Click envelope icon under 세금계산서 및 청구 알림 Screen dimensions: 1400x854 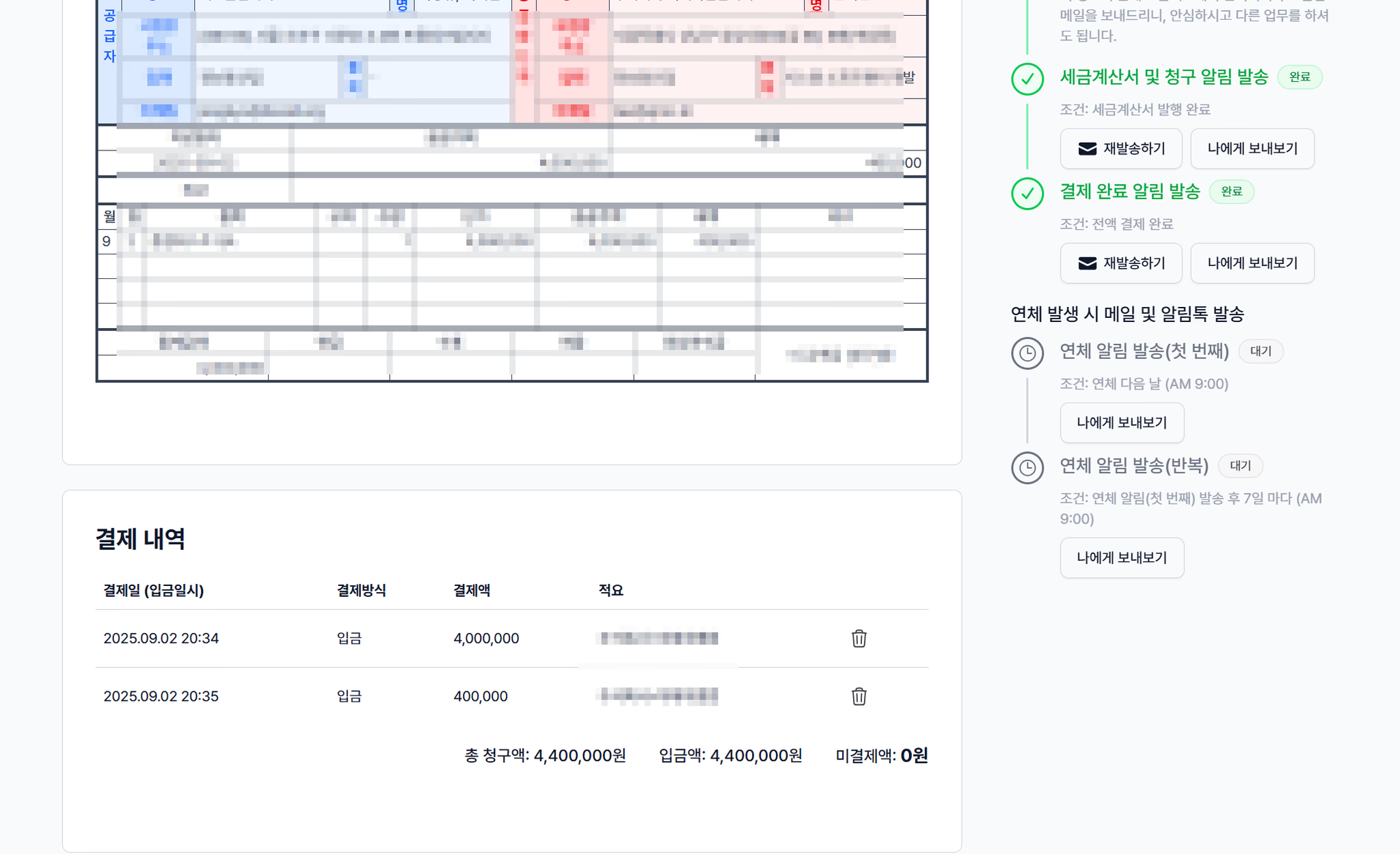tap(1087, 149)
